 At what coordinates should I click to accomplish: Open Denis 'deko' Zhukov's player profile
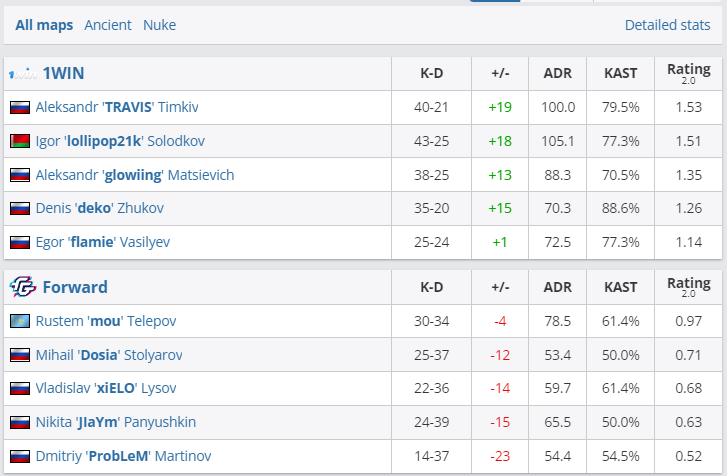coord(99,209)
